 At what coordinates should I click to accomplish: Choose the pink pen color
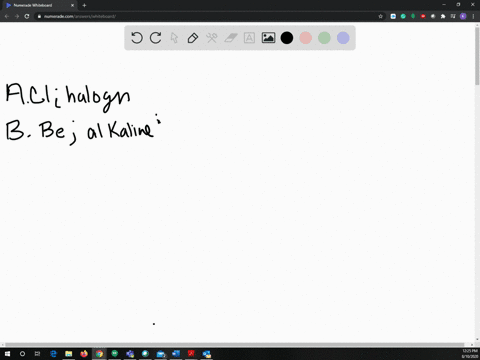point(305,38)
